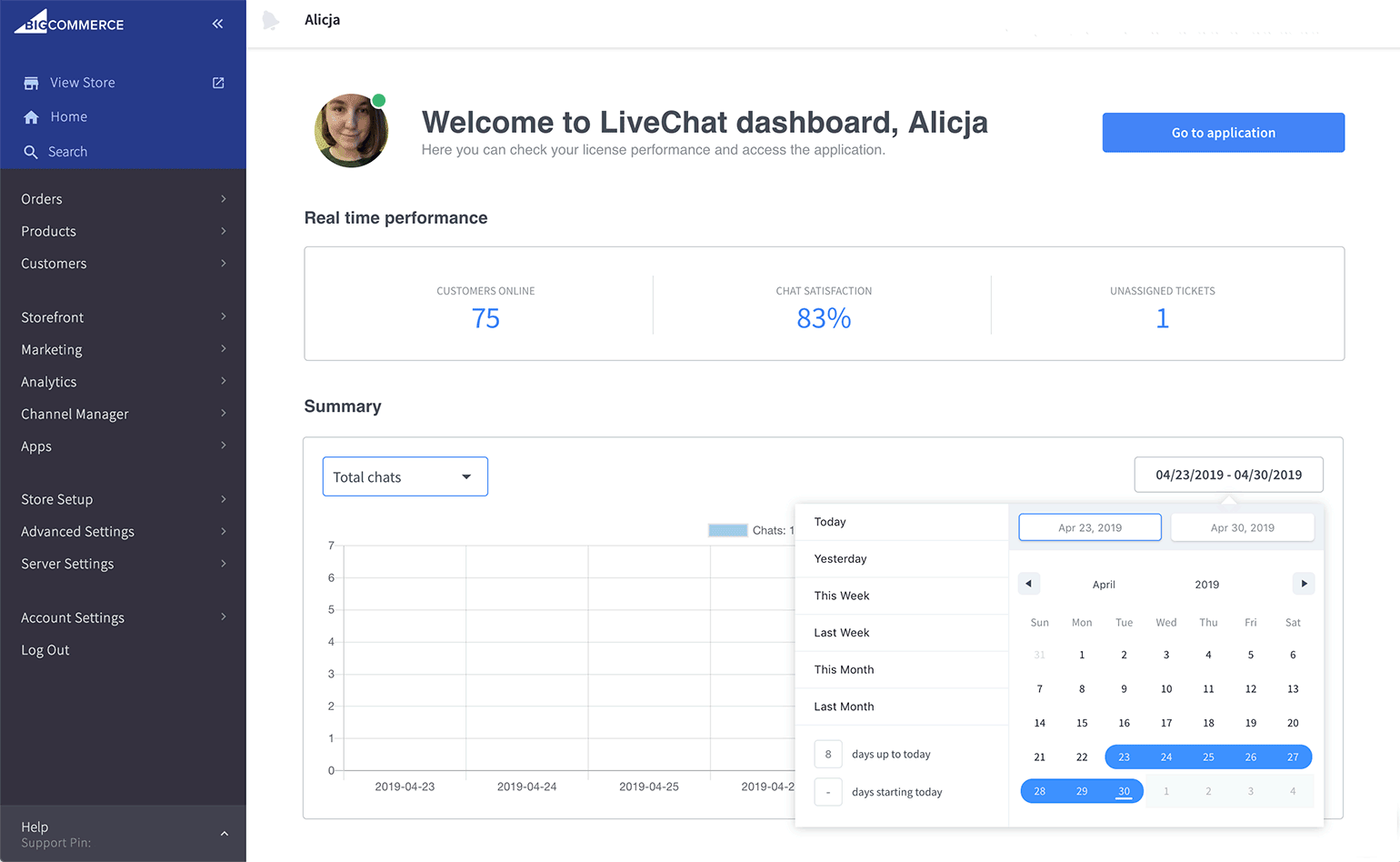Expand the Analytics menu
Screen dimensions: 1400x862
(x=123, y=382)
